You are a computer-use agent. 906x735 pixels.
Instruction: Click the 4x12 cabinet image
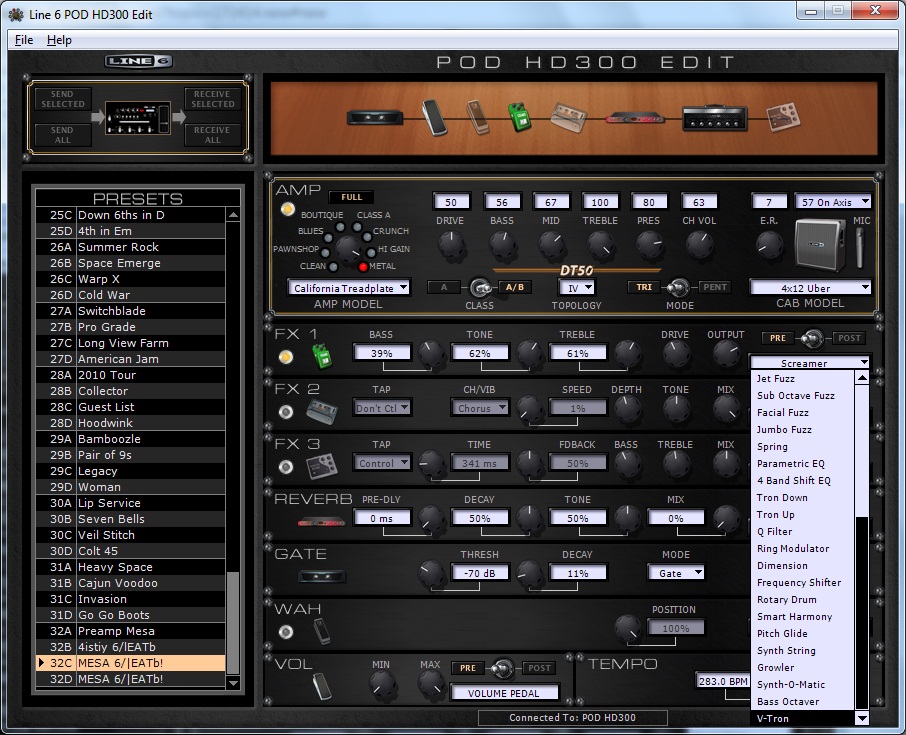point(820,244)
